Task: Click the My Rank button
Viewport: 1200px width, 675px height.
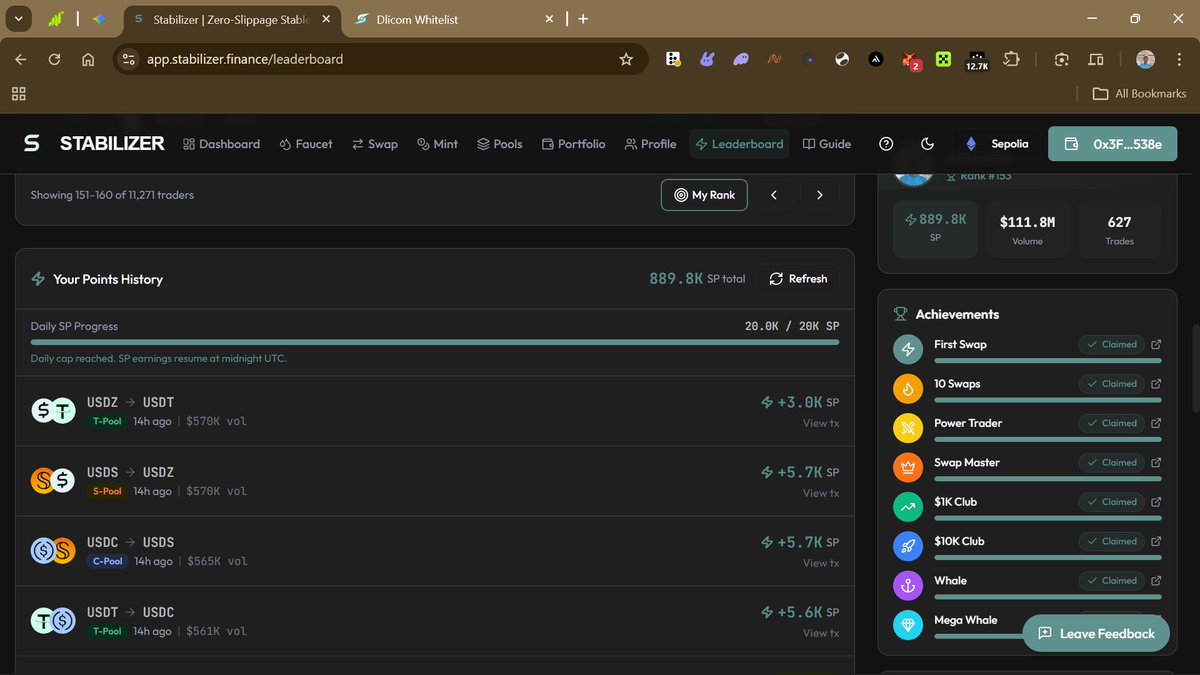Action: tap(704, 195)
